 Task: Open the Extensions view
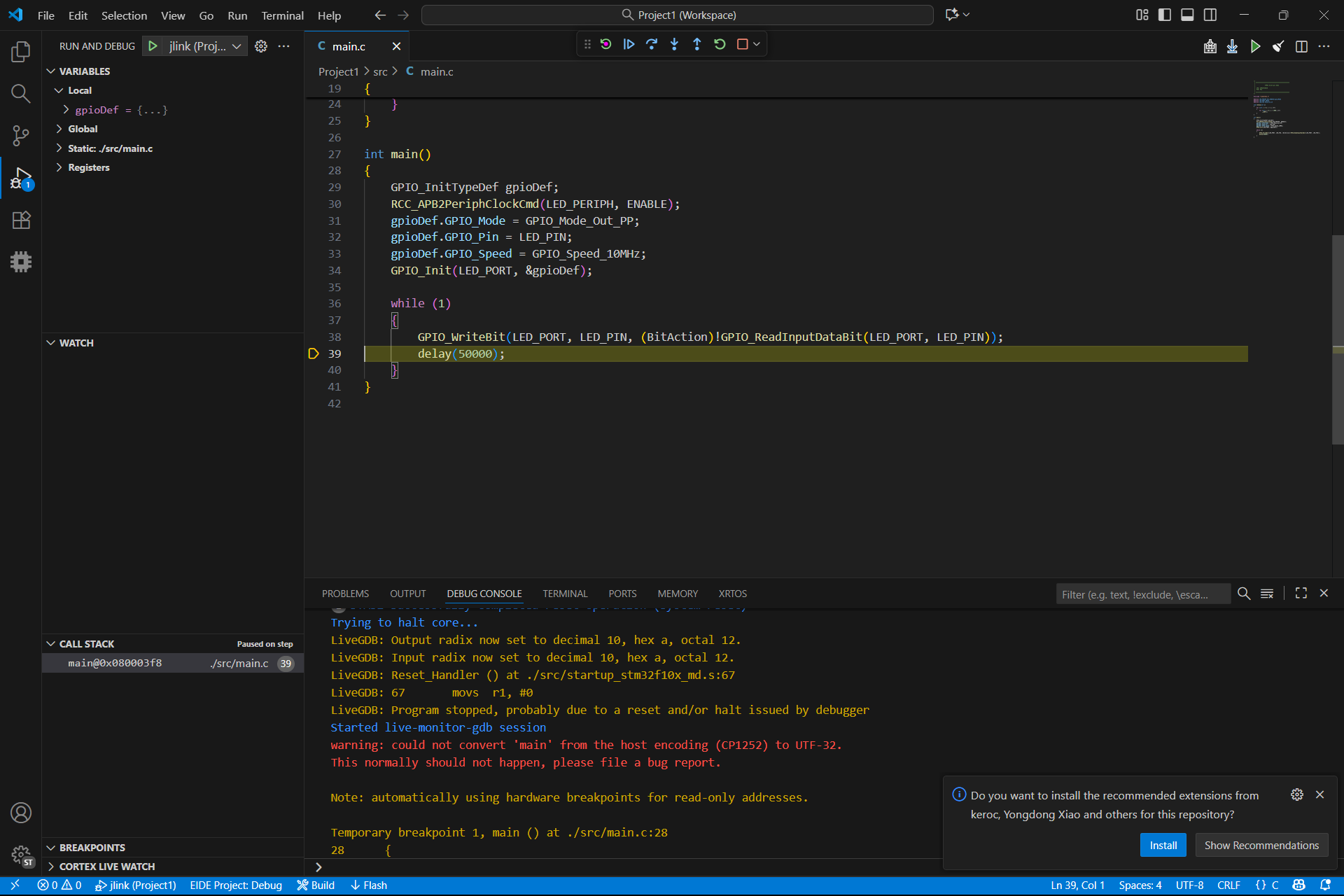point(21,220)
